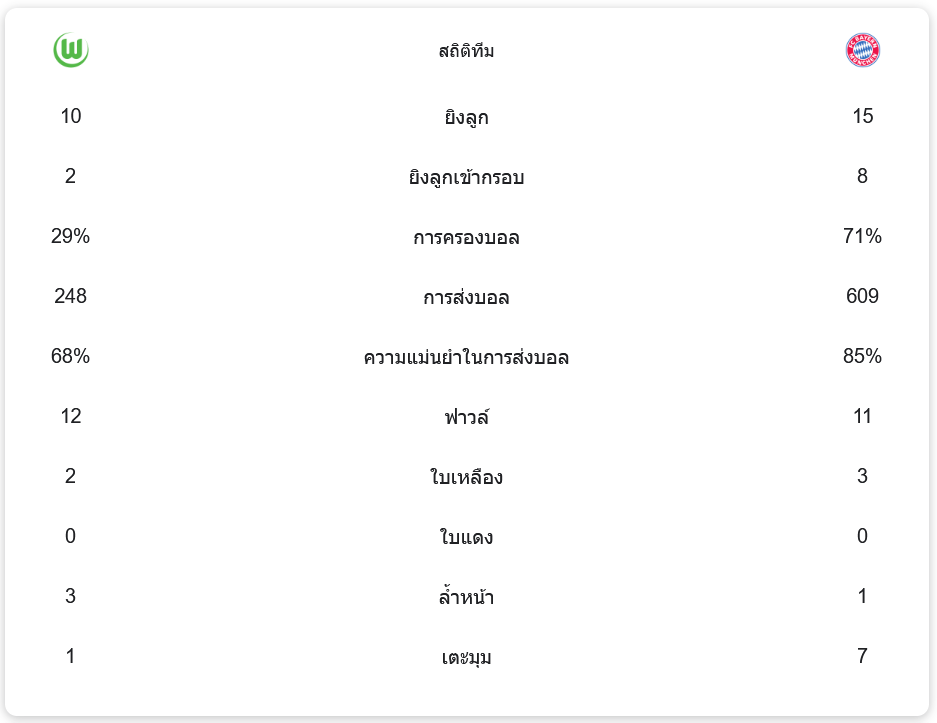Select Wolfsburg's 248 passes value

coord(71,297)
